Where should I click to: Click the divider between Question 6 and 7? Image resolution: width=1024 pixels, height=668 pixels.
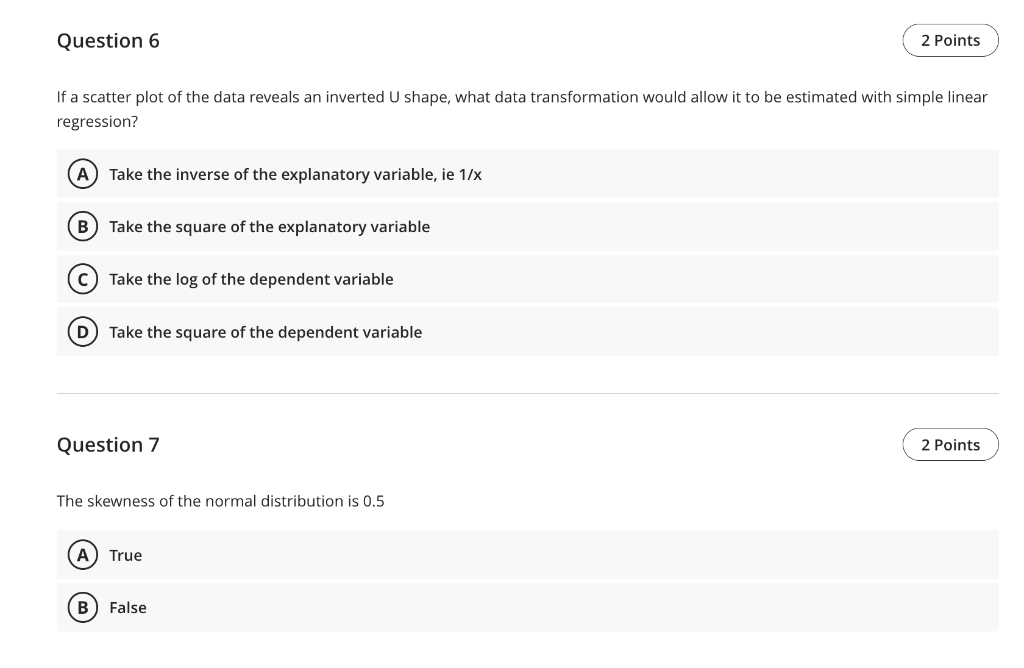(x=527, y=396)
